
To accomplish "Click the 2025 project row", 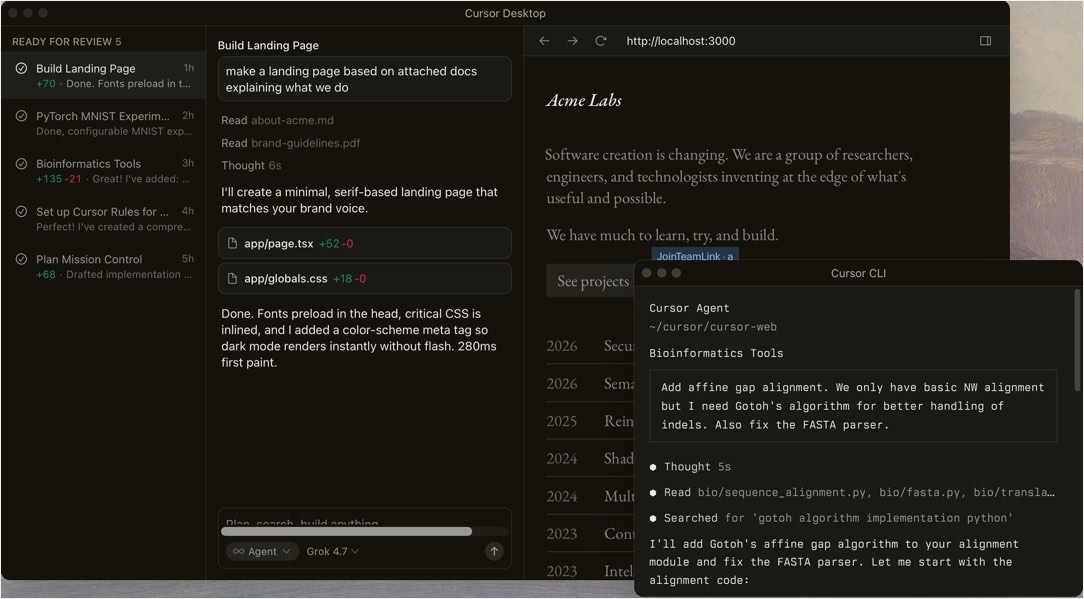I will 590,421.
